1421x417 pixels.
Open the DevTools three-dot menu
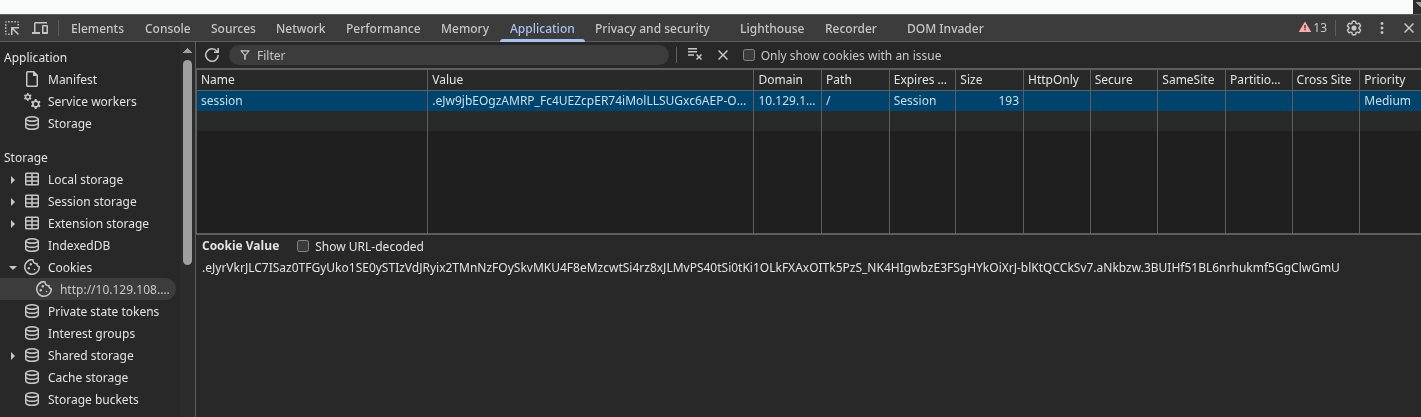coord(1382,28)
